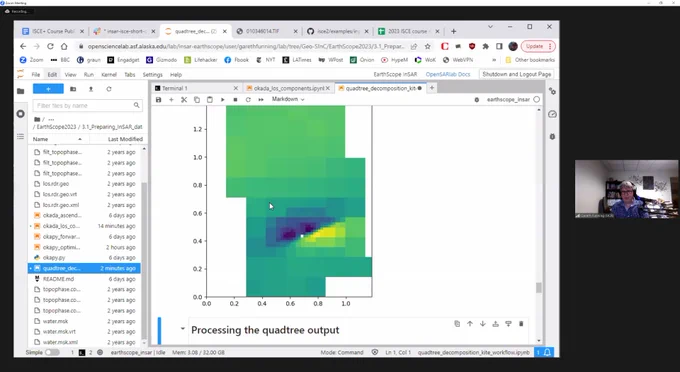Viewport: 680px width, 372px height.
Task: Reload the page in Chrome
Action: (x=50, y=46)
